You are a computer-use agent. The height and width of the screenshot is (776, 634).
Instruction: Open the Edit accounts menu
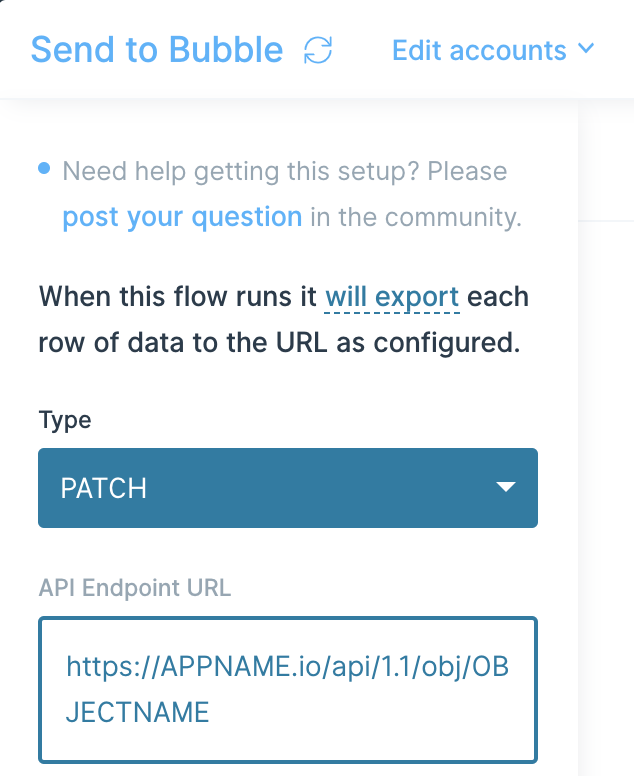[x=493, y=50]
